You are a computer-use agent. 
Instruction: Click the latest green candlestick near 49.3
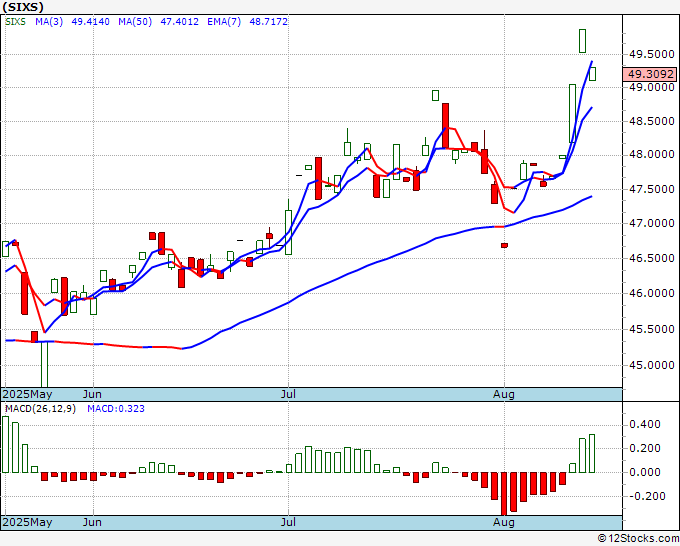pos(592,74)
